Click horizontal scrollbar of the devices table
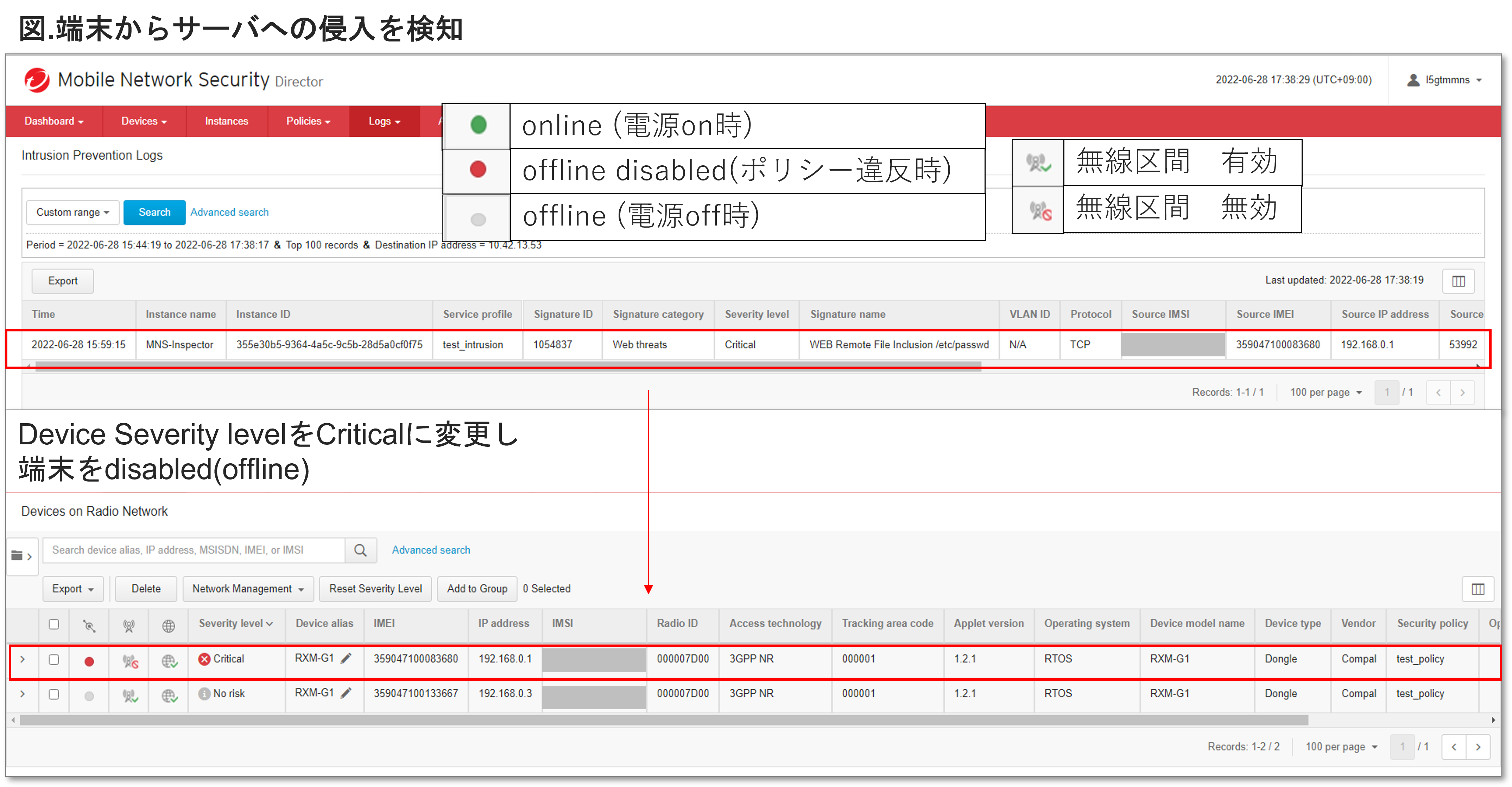Viewport: 1512px width, 787px height. 664,720
